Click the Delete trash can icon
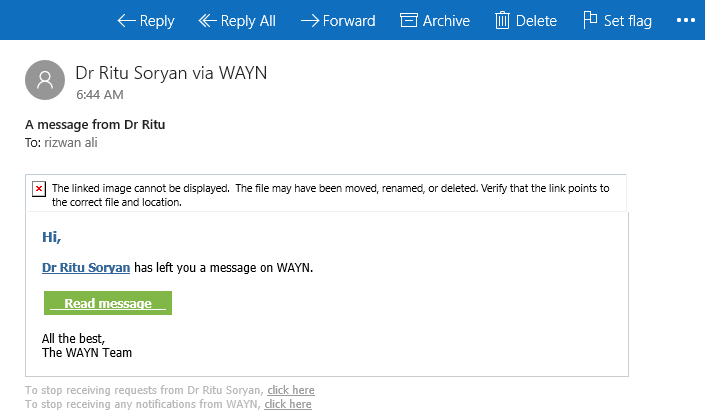The image size is (705, 415). (502, 20)
